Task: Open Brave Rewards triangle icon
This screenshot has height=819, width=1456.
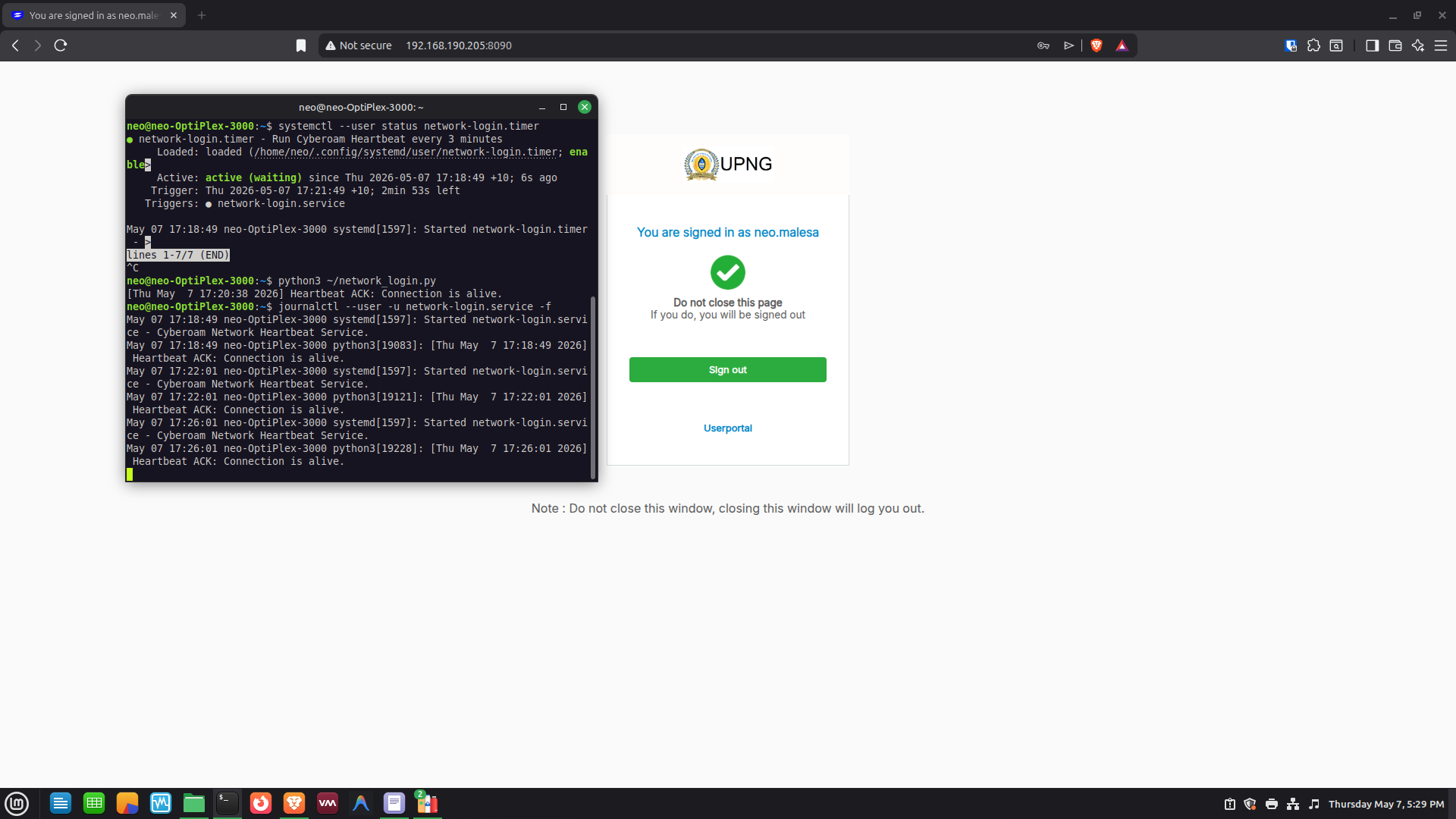Action: point(1122,45)
